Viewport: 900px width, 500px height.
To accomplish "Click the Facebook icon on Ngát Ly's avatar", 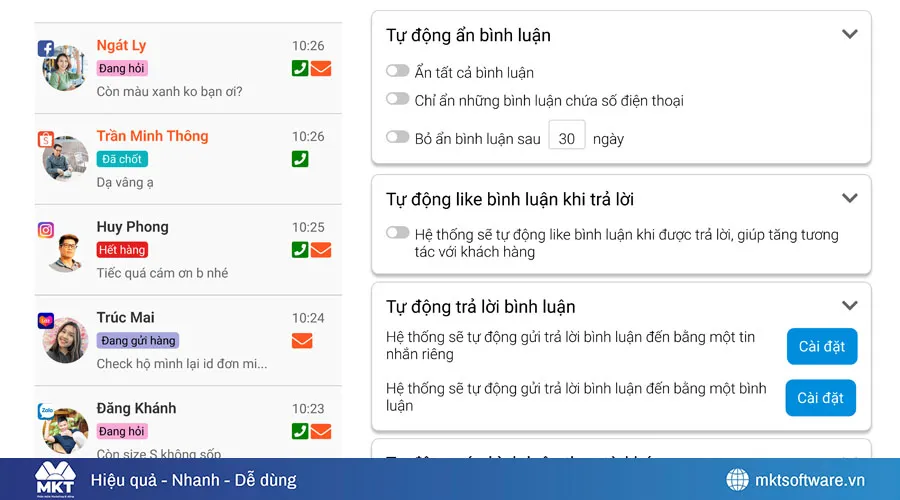I will (x=46, y=48).
